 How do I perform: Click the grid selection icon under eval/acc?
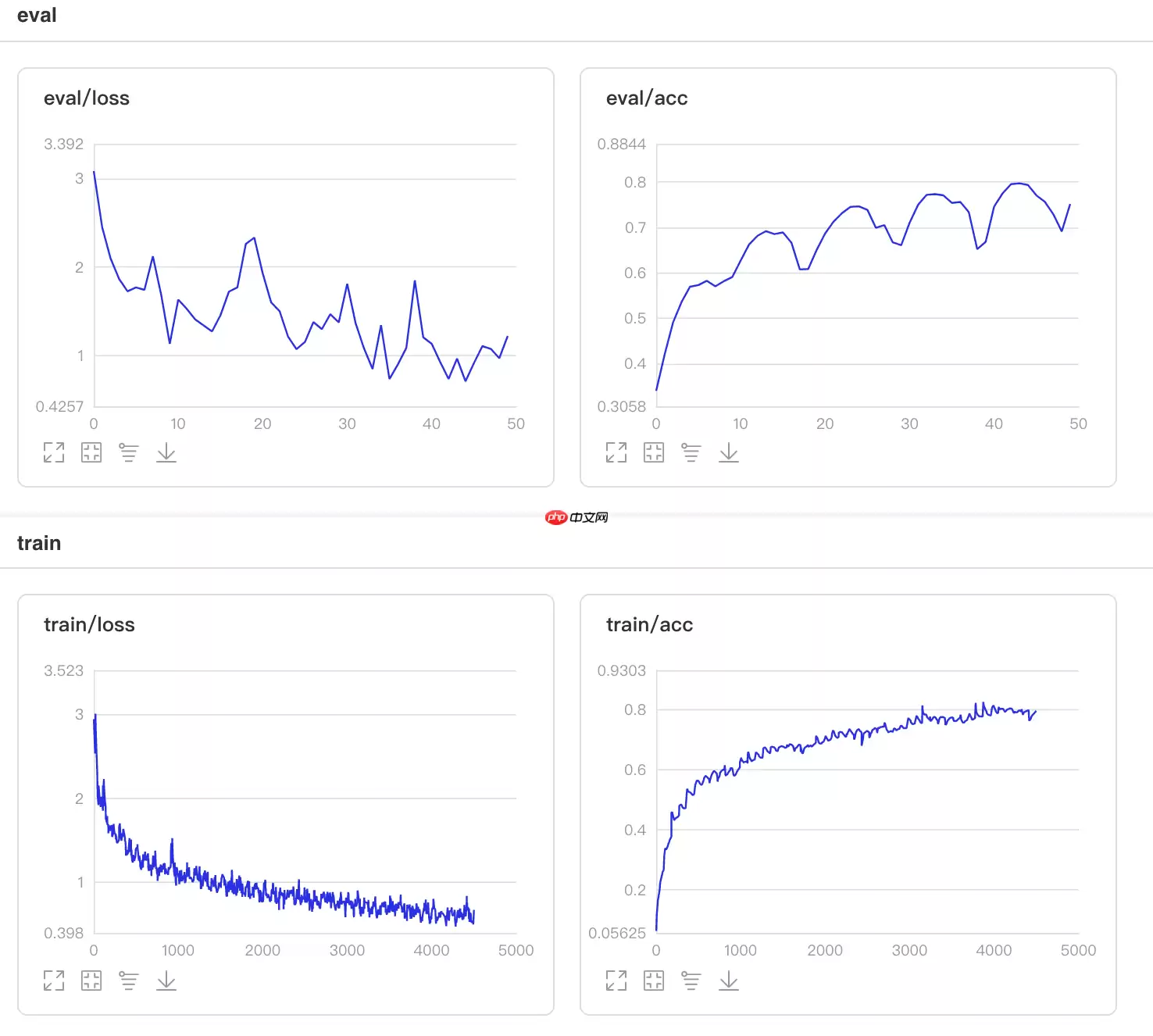pyautogui.click(x=654, y=452)
